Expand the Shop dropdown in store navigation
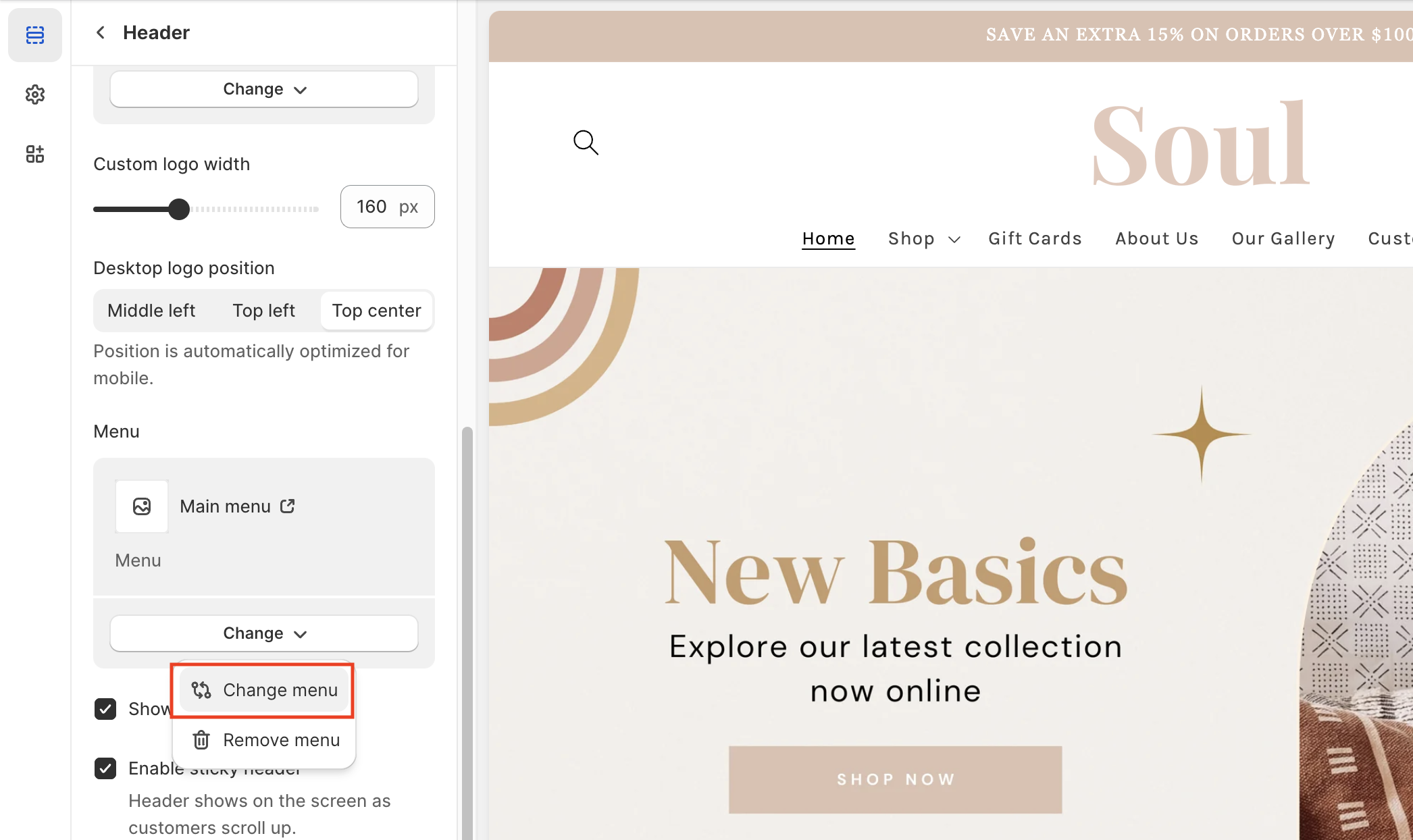Screen dimensions: 1413x840 (x=923, y=239)
